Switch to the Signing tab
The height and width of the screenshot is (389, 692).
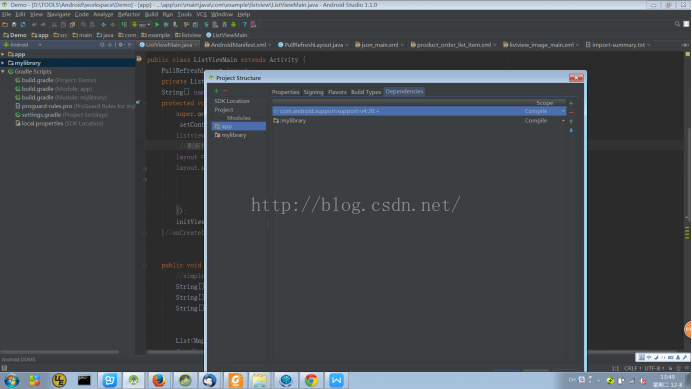(313, 92)
